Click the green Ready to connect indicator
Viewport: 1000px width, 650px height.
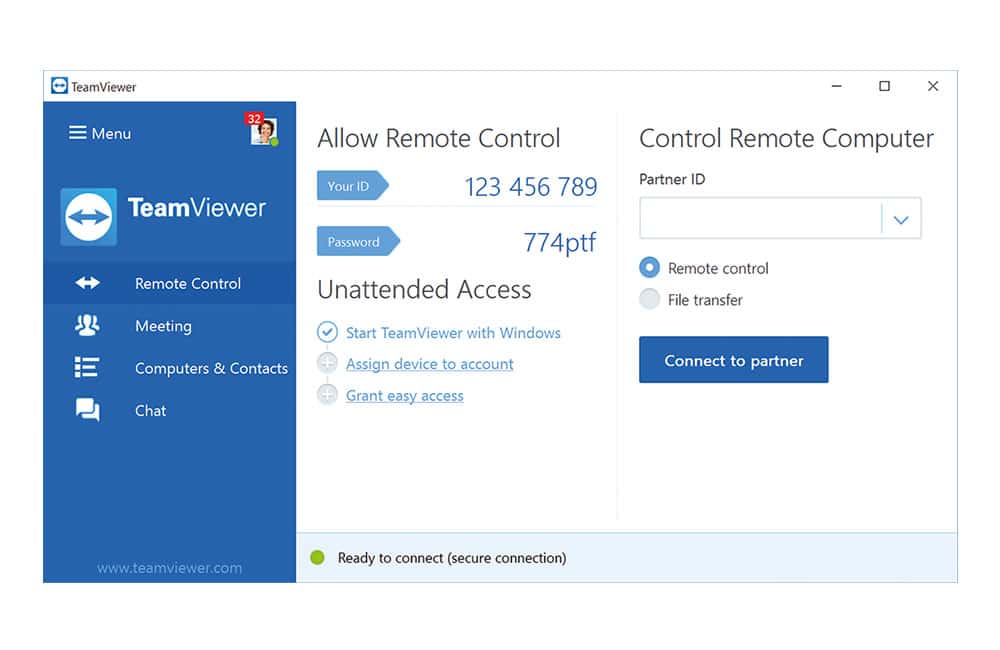tap(320, 558)
